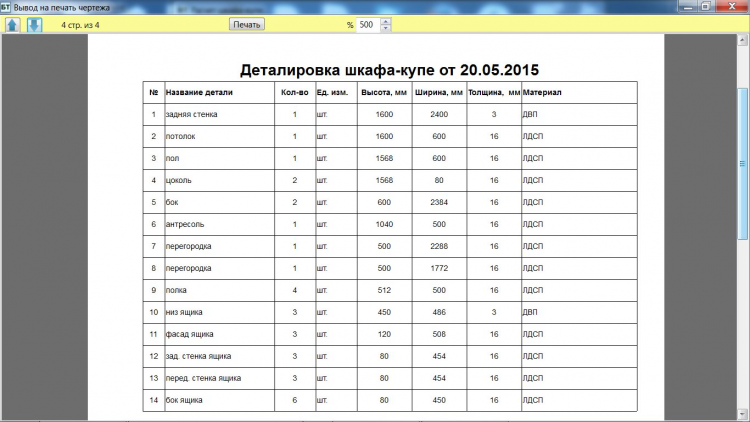Click the '№' column header
Screen dimensions: 750x422
pos(154,92)
